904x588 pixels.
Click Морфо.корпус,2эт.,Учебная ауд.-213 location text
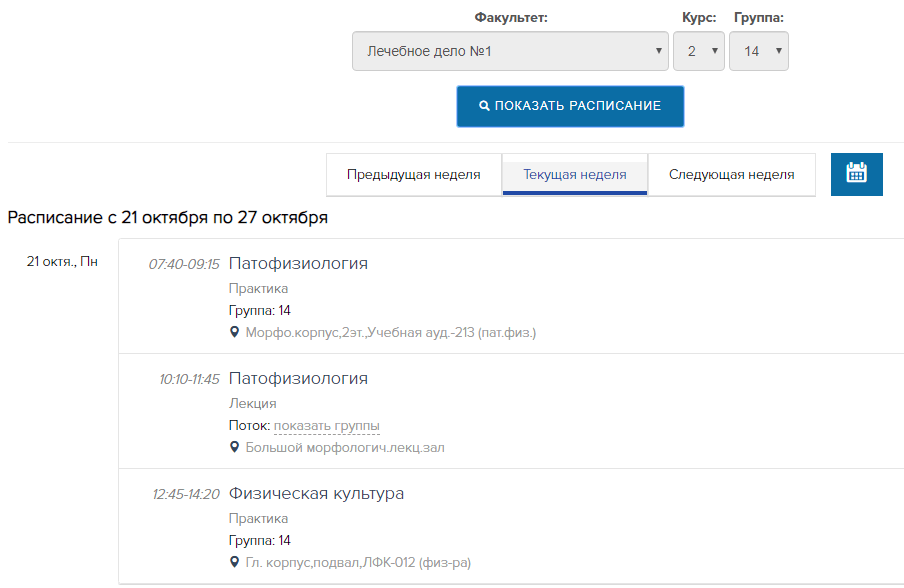390,333
